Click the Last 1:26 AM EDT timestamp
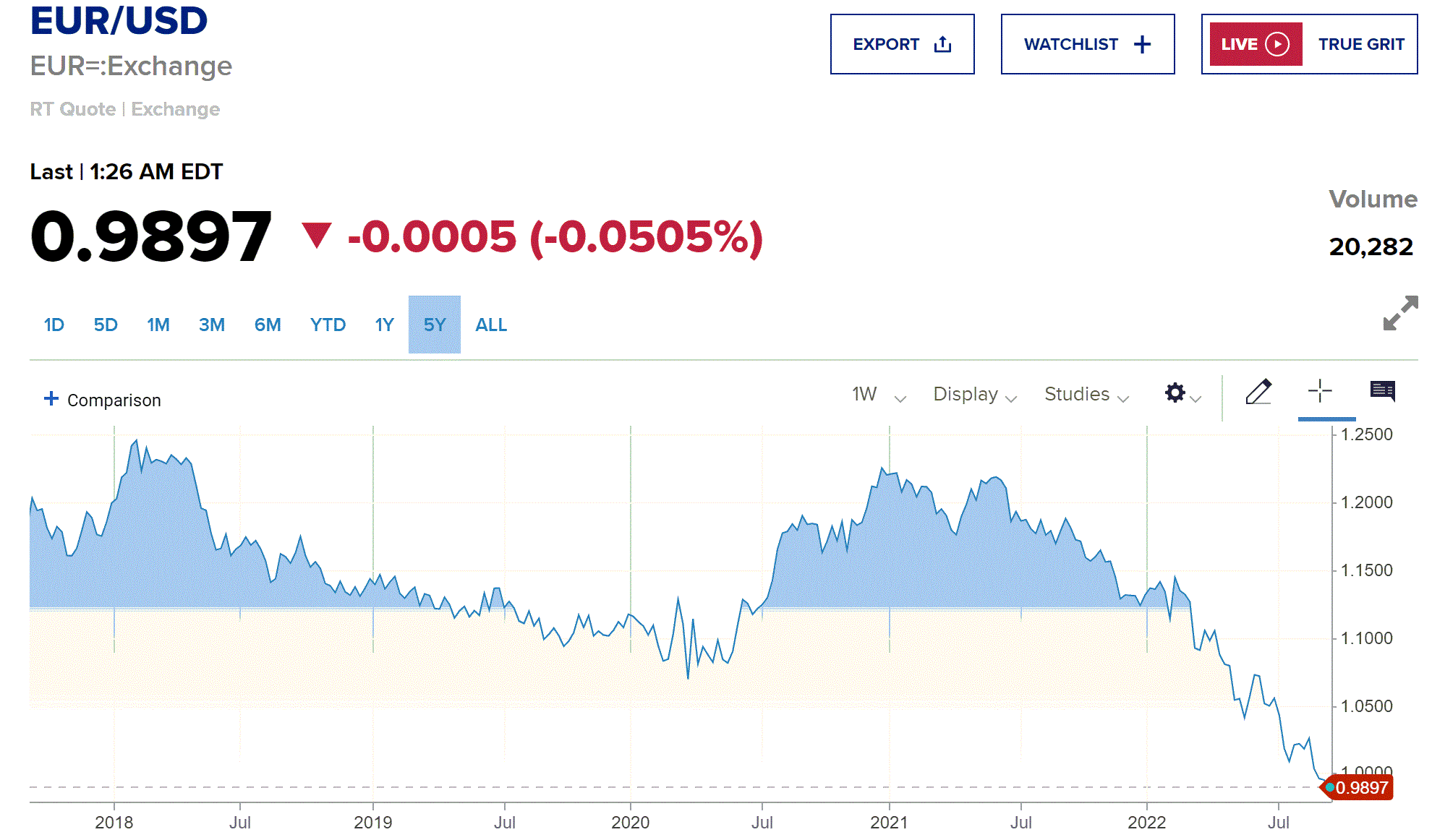1432x840 pixels. click(127, 172)
